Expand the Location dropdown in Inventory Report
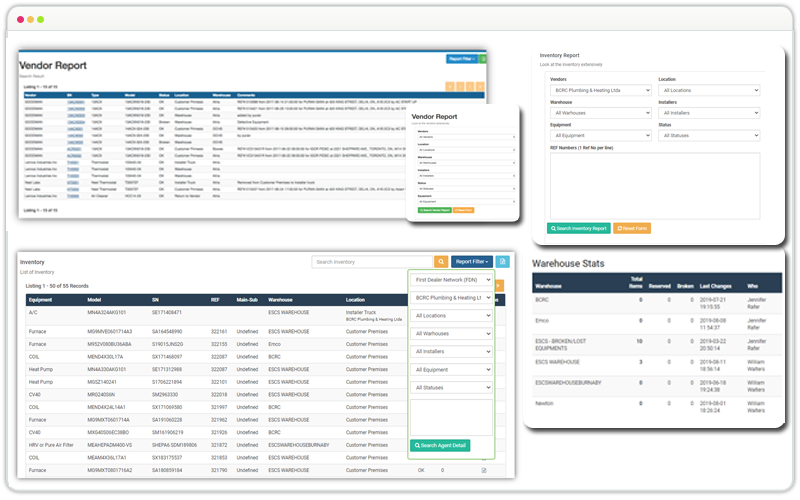The image size is (800, 500). pyautogui.click(x=707, y=90)
